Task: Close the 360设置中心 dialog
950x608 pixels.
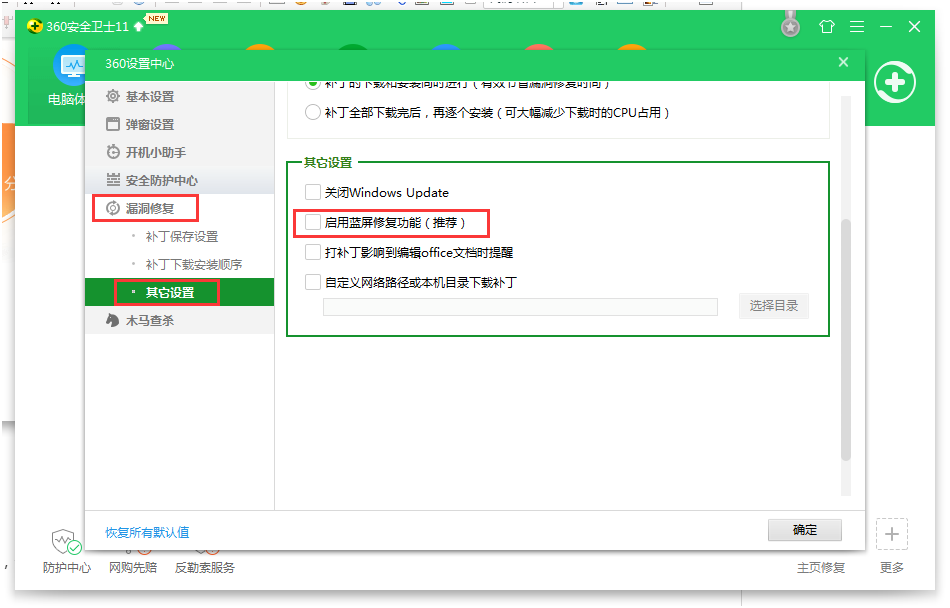Action: (x=843, y=62)
